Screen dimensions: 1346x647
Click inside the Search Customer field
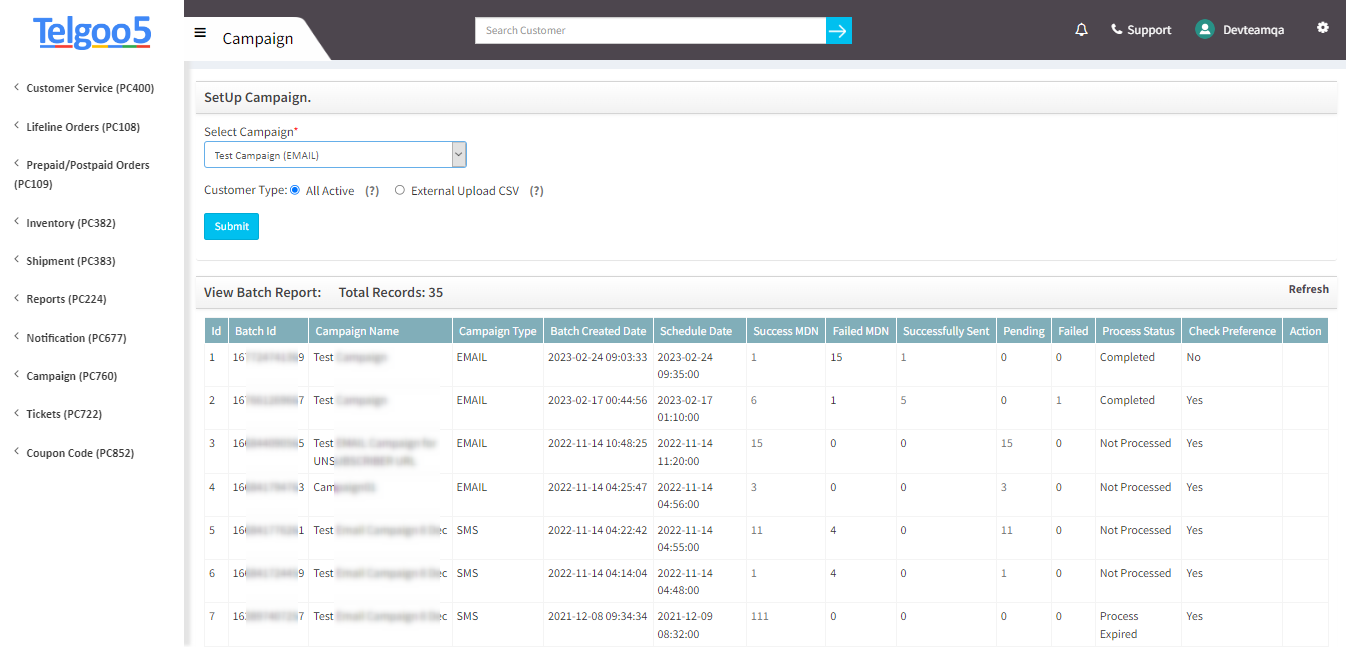(650, 30)
